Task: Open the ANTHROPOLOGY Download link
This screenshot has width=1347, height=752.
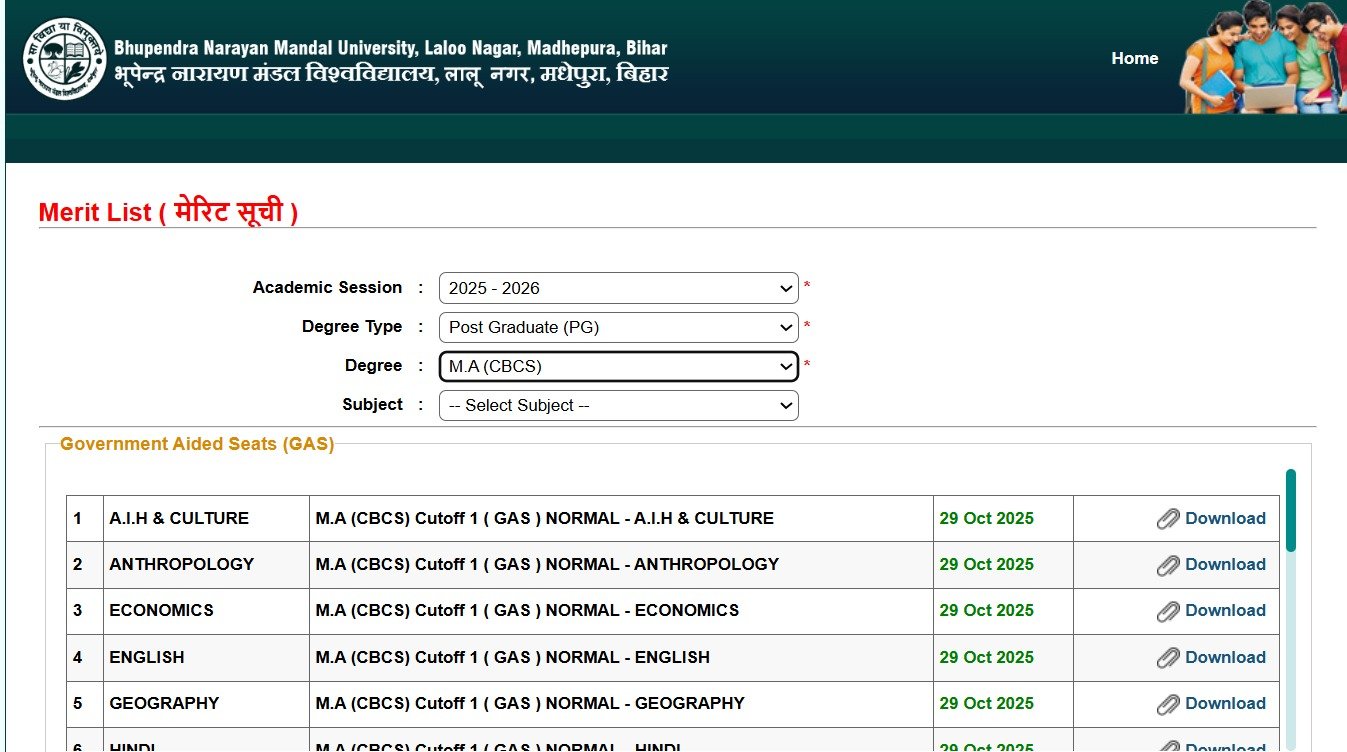Action: (1225, 564)
